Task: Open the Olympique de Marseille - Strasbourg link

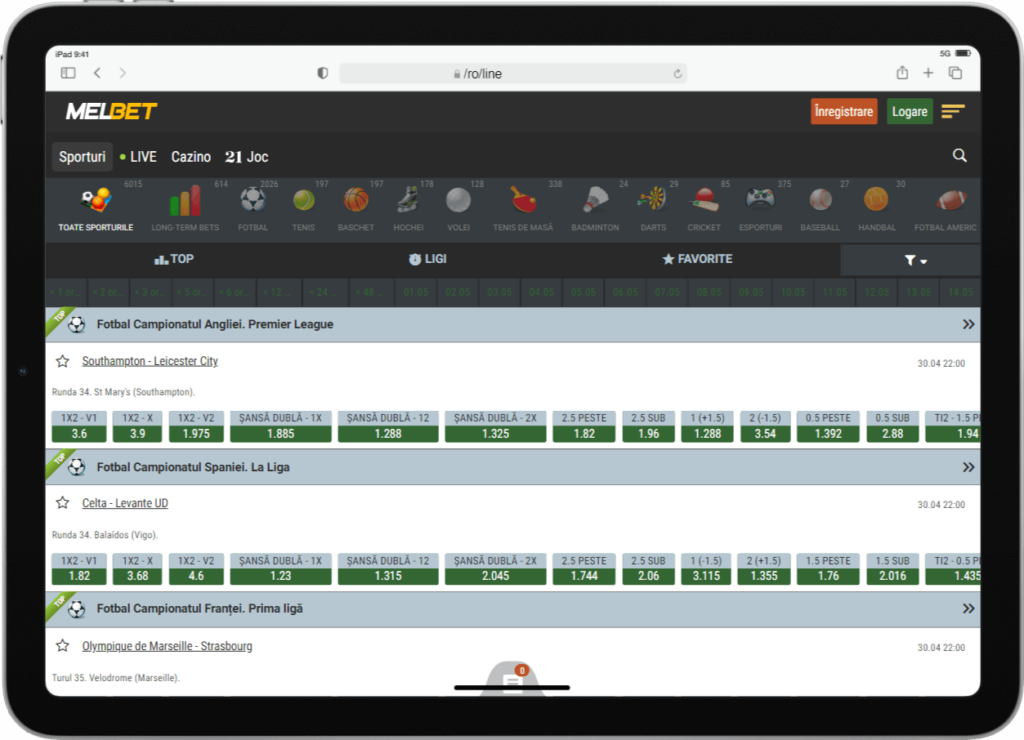Action: 167,646
